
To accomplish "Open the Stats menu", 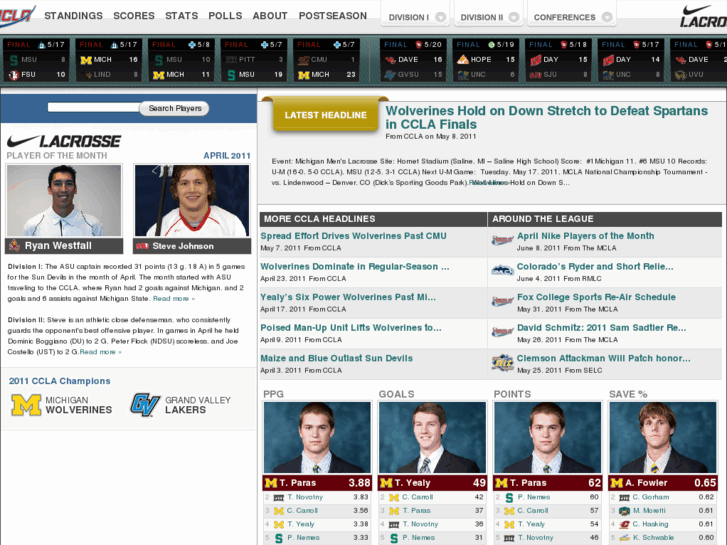I will pos(181,16).
